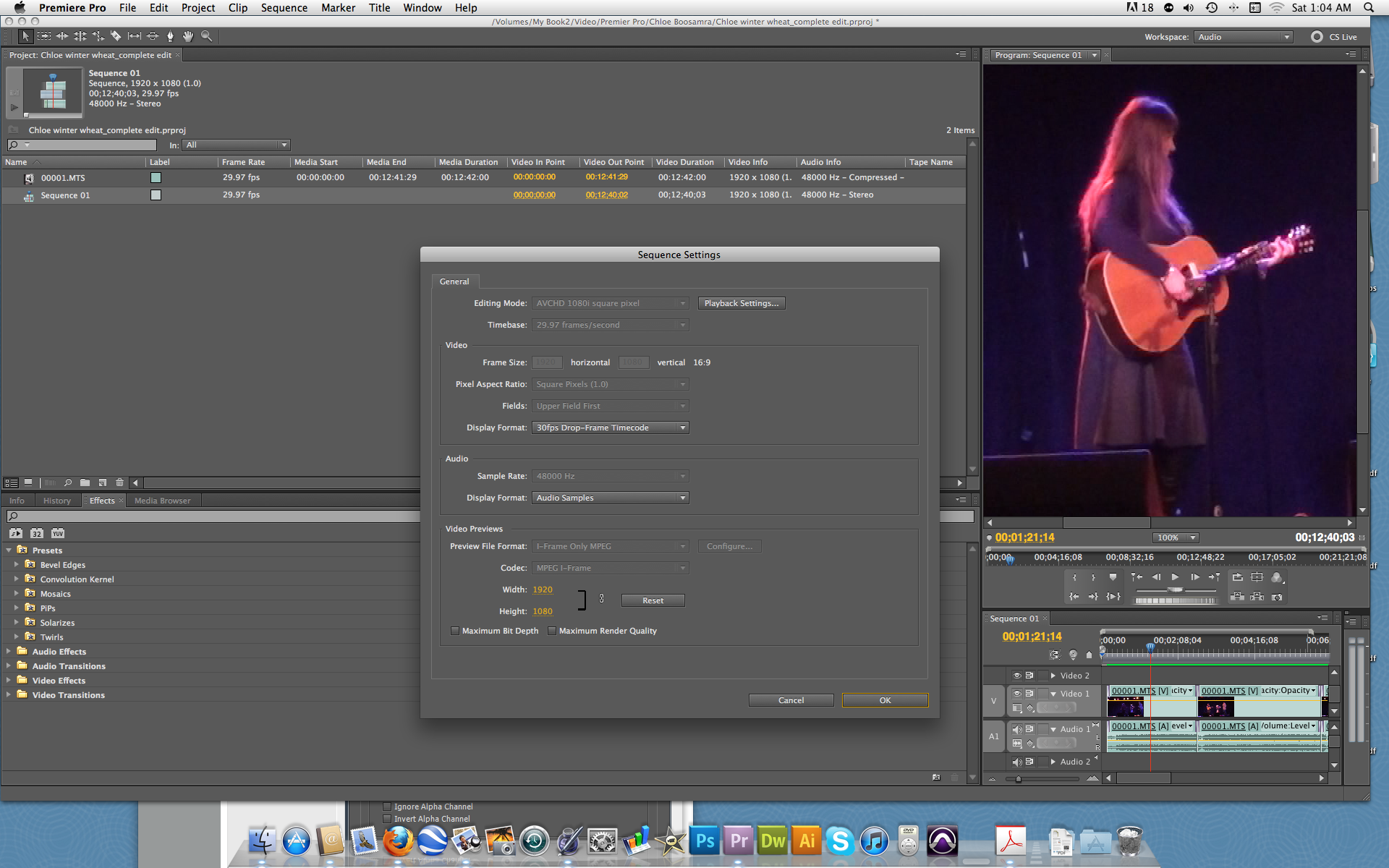This screenshot has height=868, width=1389.
Task: Mute the Audio 2 track speaker
Action: [1017, 762]
